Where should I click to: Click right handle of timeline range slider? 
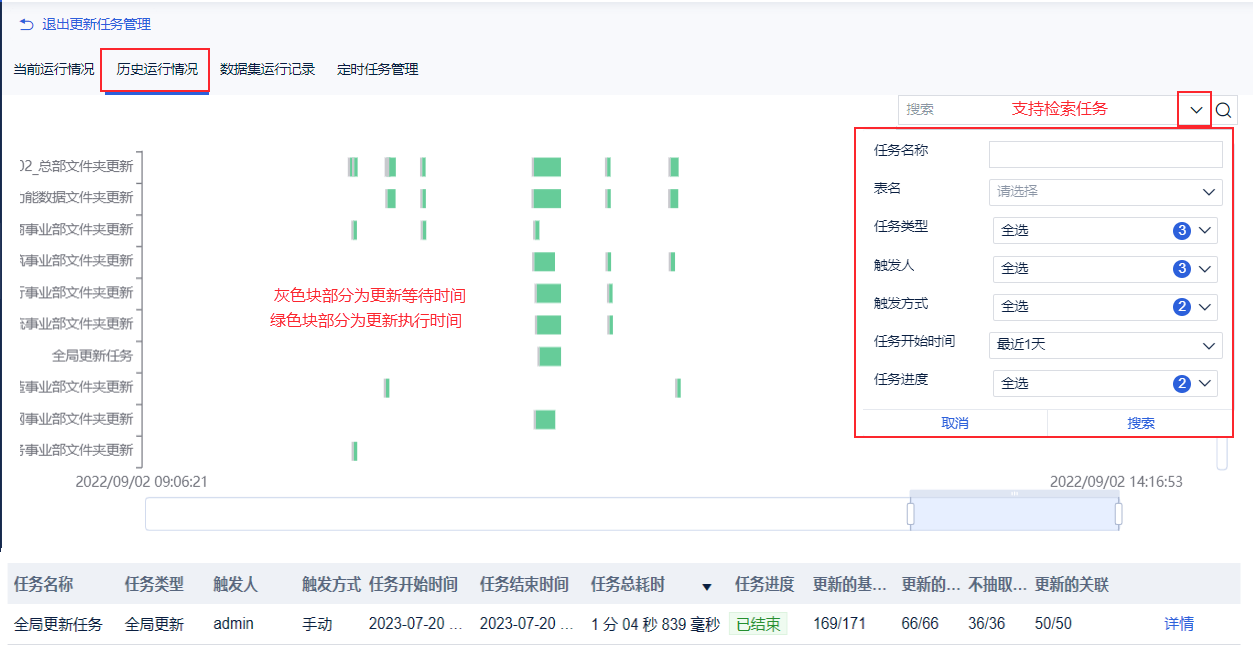coord(1118,514)
